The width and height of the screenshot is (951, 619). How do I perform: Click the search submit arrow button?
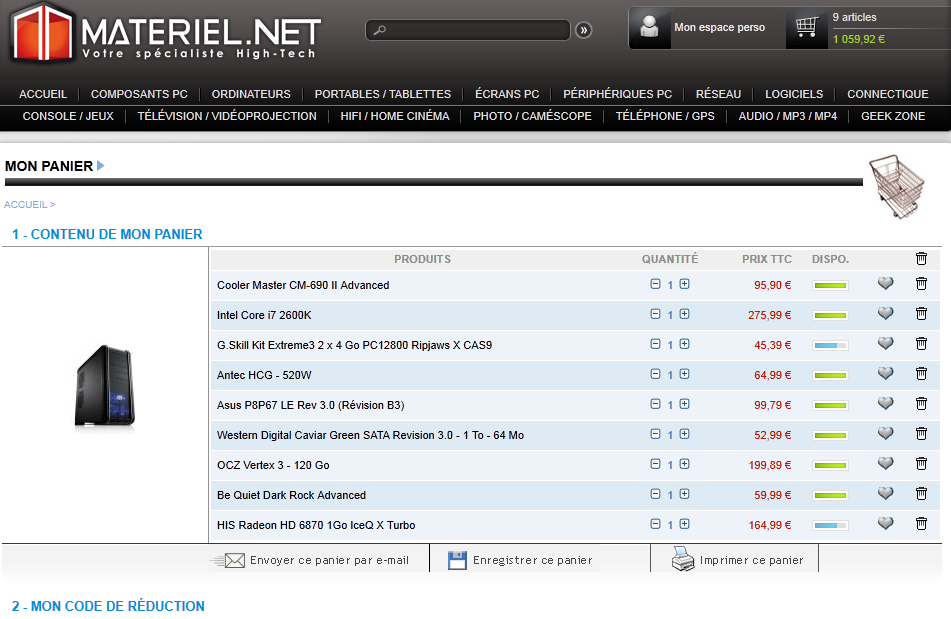click(x=584, y=30)
